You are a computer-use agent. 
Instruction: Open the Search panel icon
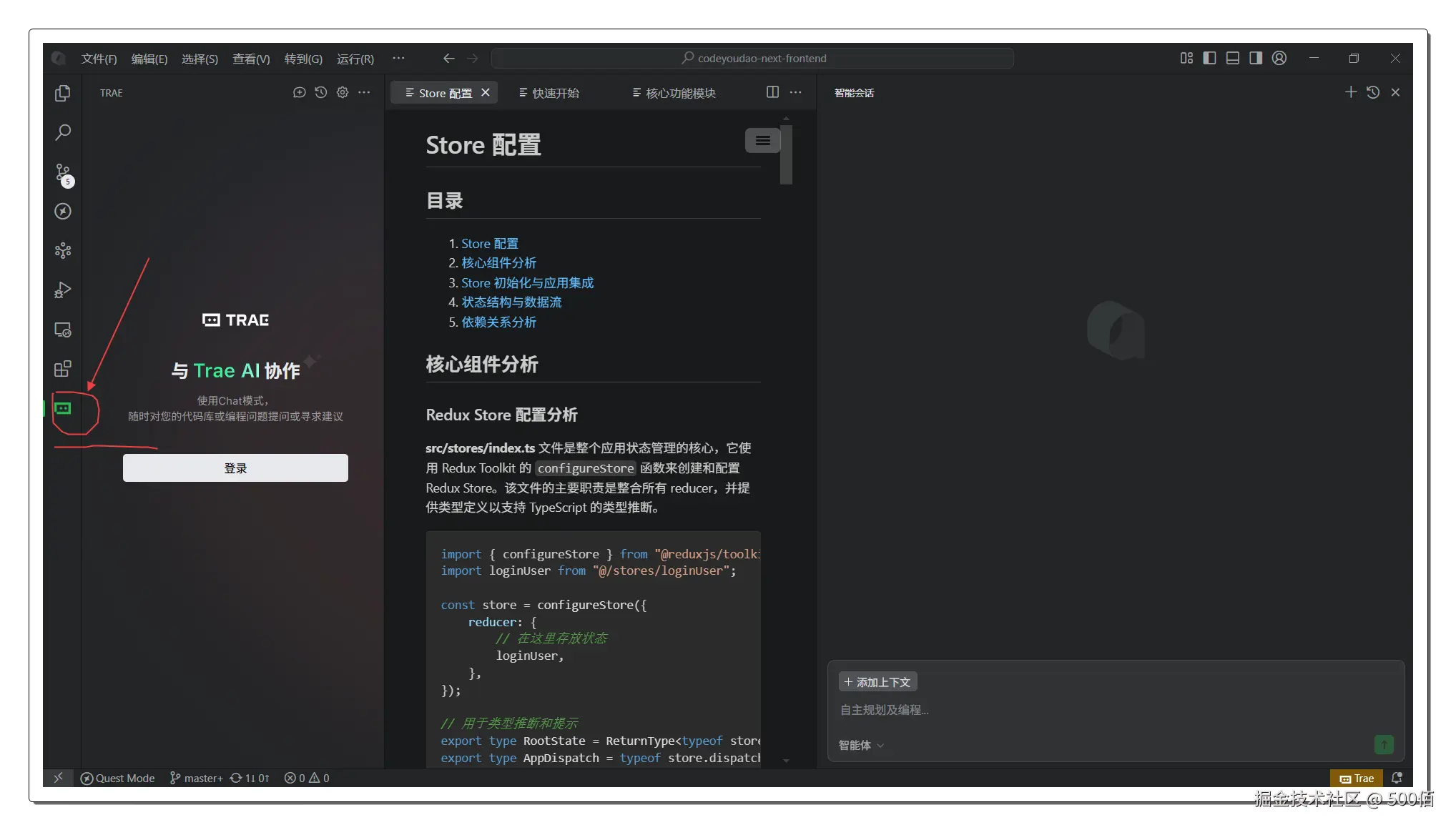pos(63,132)
